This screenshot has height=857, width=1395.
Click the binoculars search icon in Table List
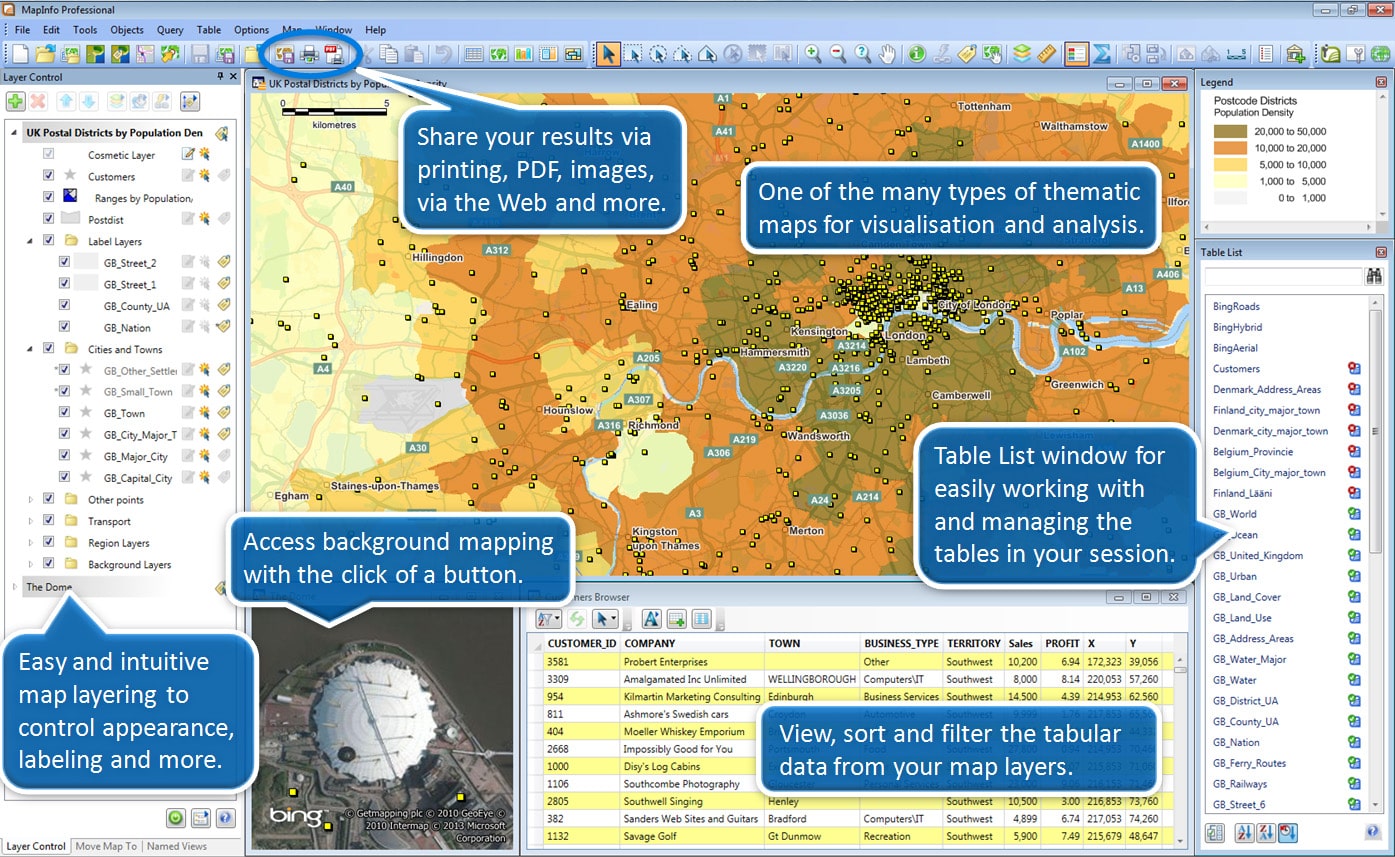(x=1374, y=276)
